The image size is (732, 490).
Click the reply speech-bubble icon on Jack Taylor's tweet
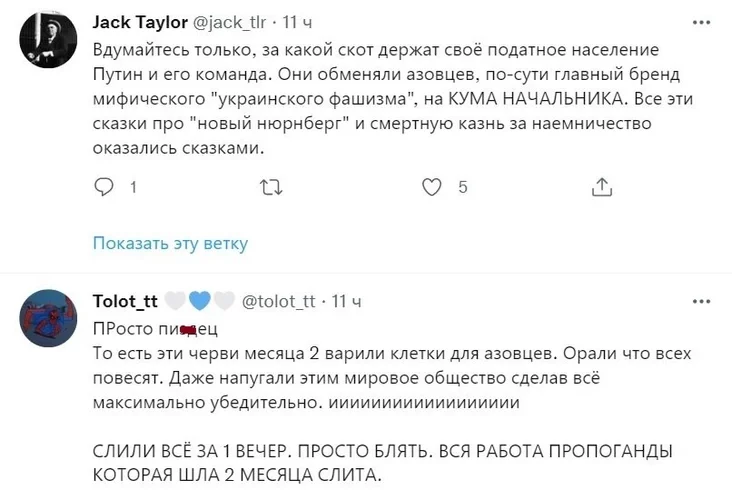point(105,187)
